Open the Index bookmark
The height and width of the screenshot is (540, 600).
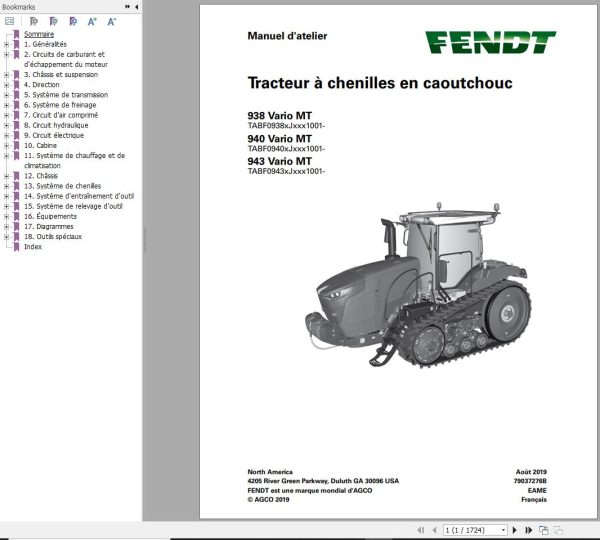(x=33, y=247)
